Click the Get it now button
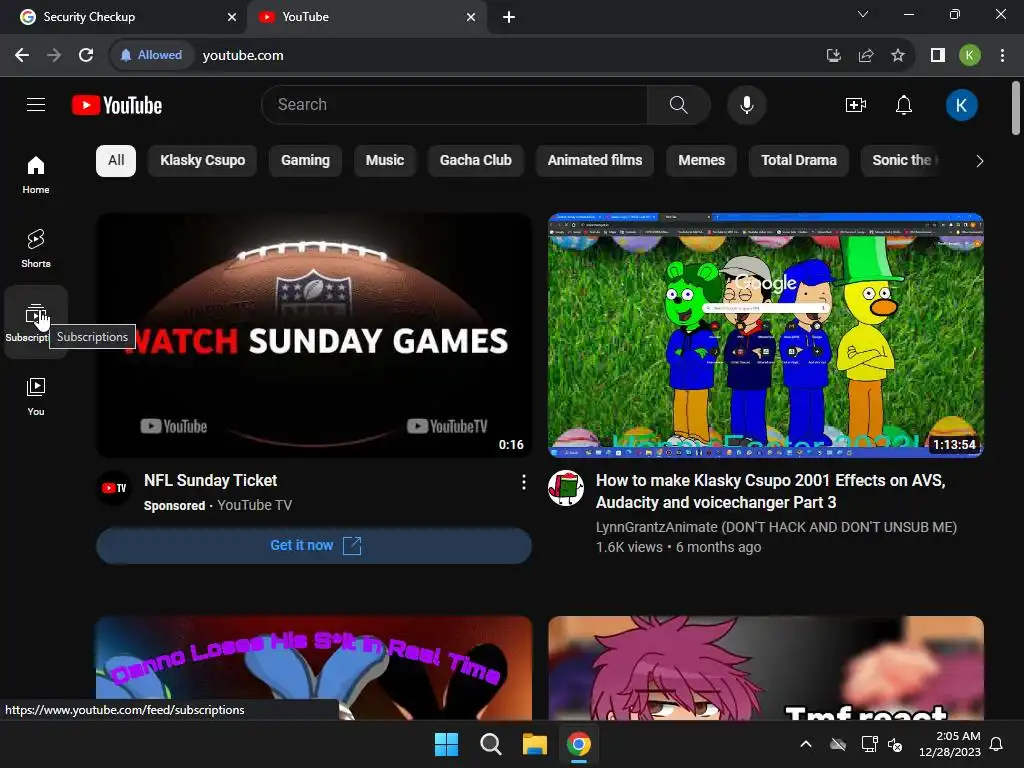 [314, 545]
